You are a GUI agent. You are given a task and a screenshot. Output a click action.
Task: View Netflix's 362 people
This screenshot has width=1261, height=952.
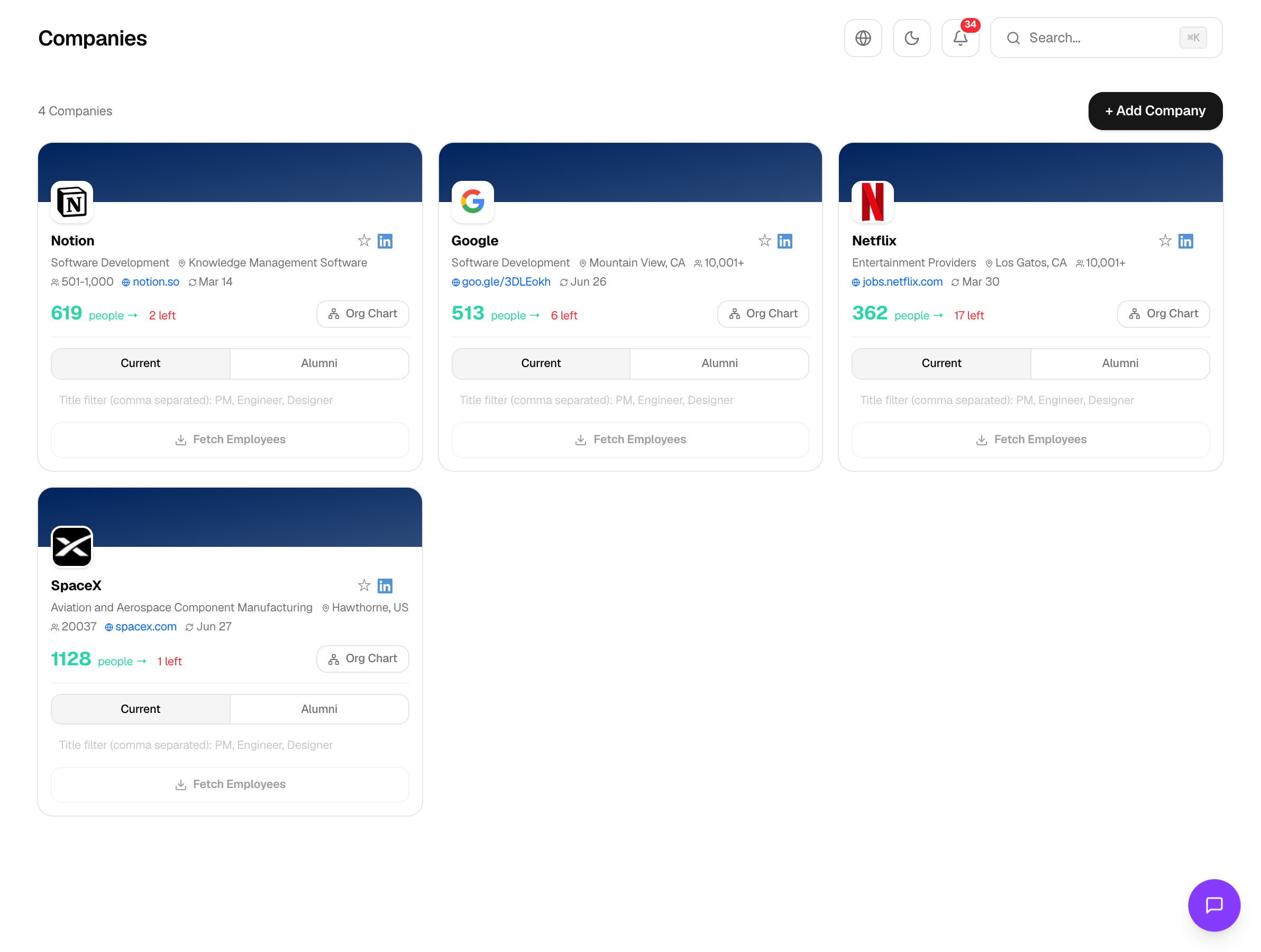897,314
